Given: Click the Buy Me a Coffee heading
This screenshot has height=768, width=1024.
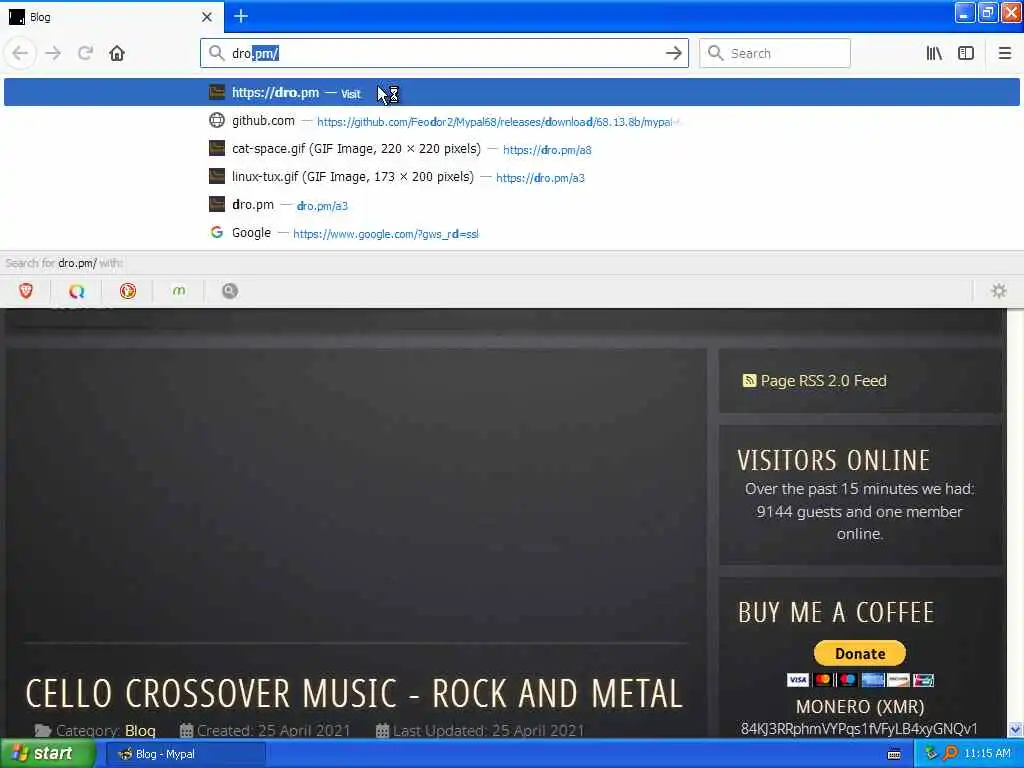Looking at the screenshot, I should (836, 613).
